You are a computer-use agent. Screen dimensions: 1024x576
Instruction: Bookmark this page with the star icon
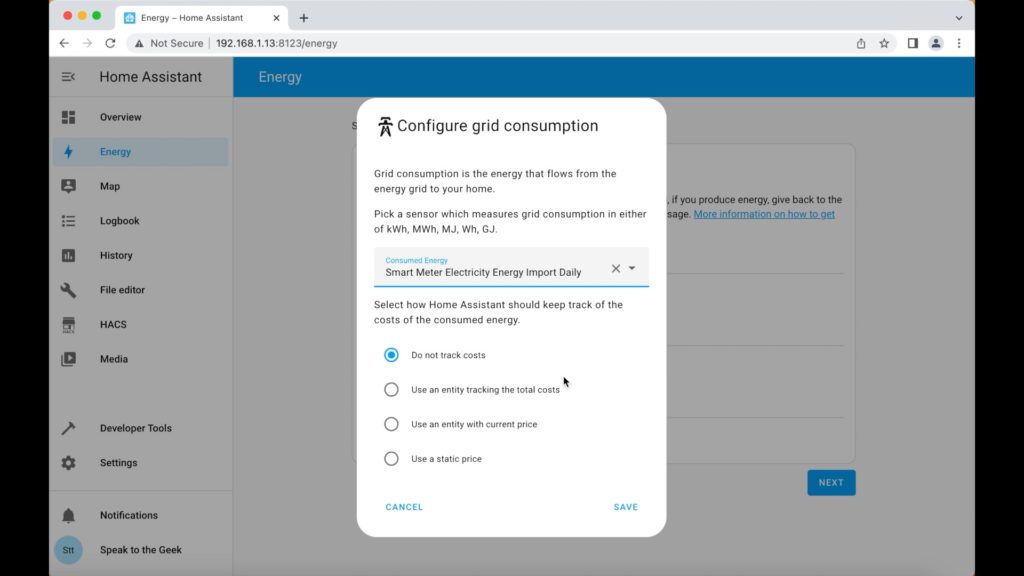(884, 43)
